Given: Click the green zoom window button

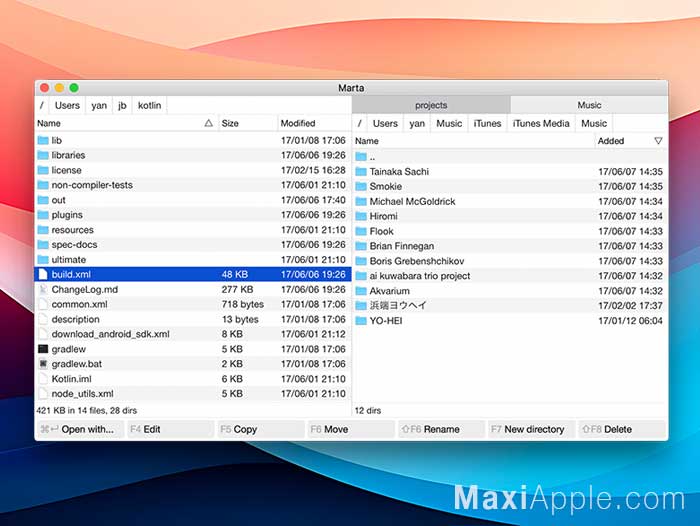Looking at the screenshot, I should pos(74,88).
